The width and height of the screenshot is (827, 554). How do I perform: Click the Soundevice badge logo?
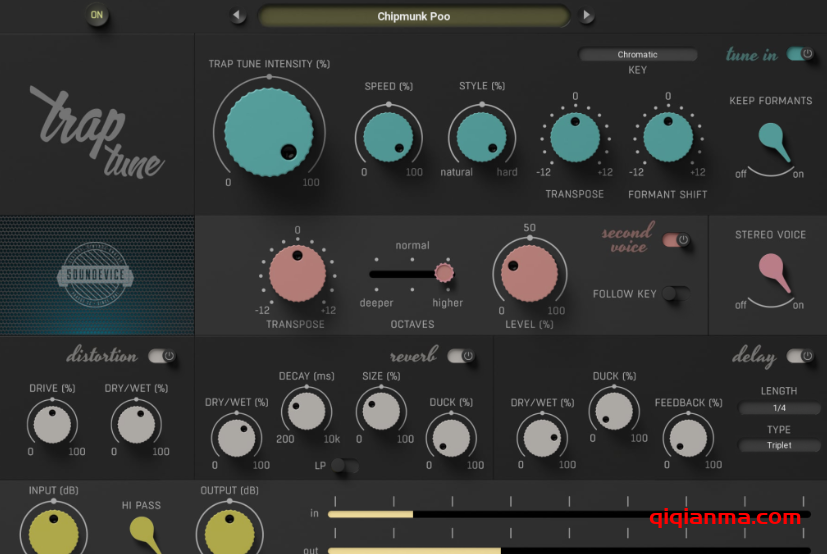95,274
